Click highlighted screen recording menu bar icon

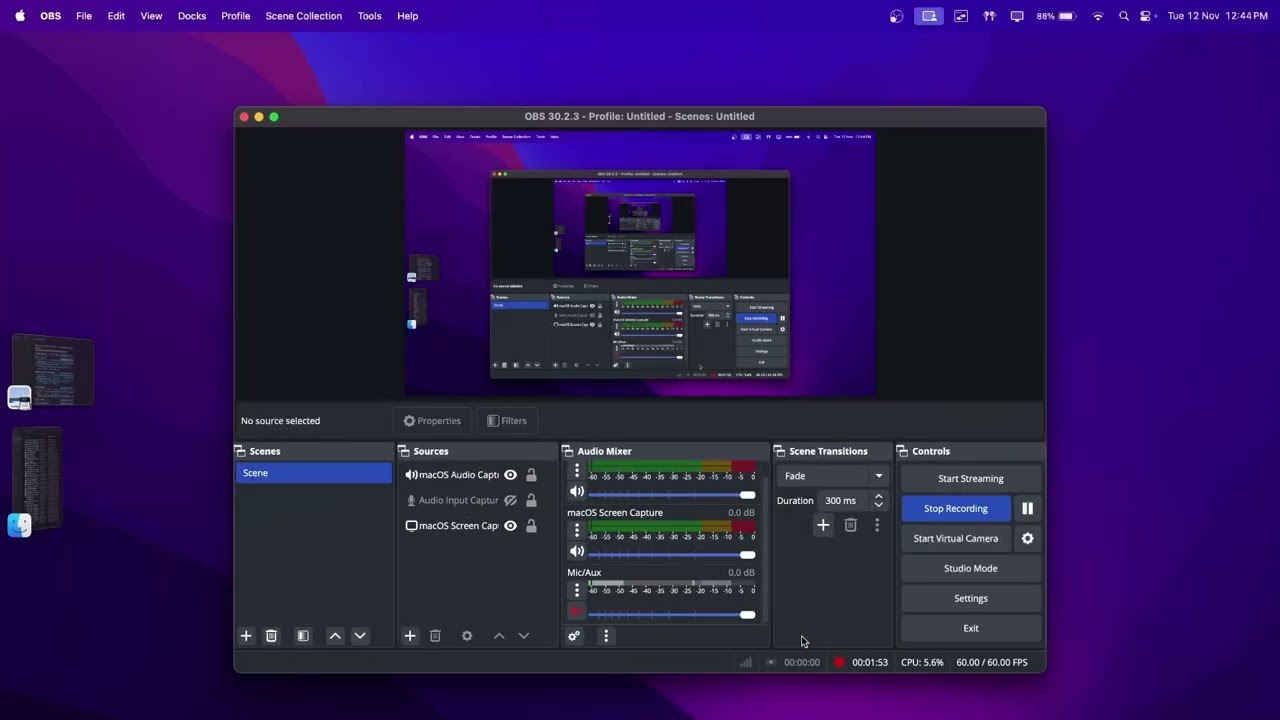[929, 16]
